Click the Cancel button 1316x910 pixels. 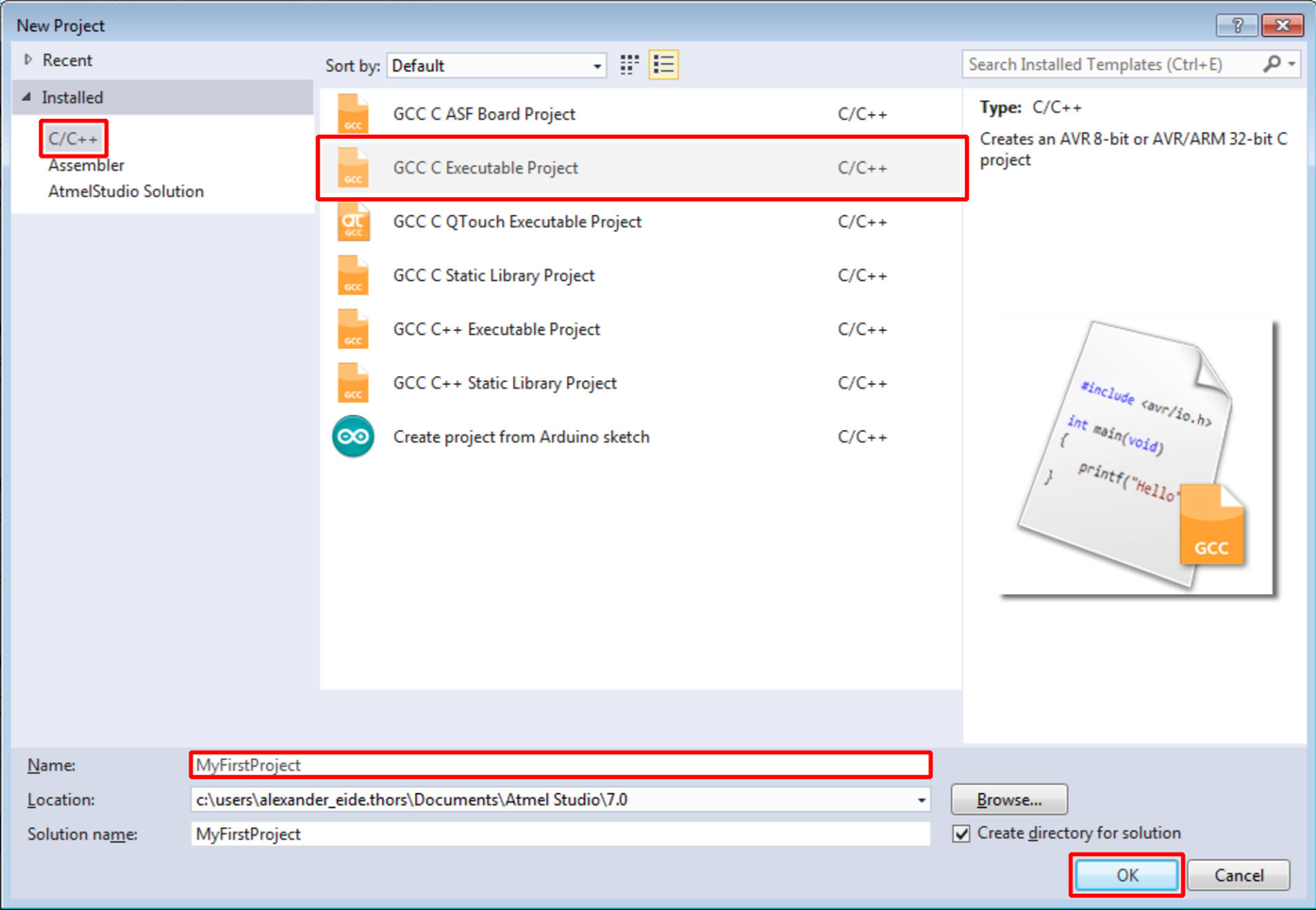1238,875
